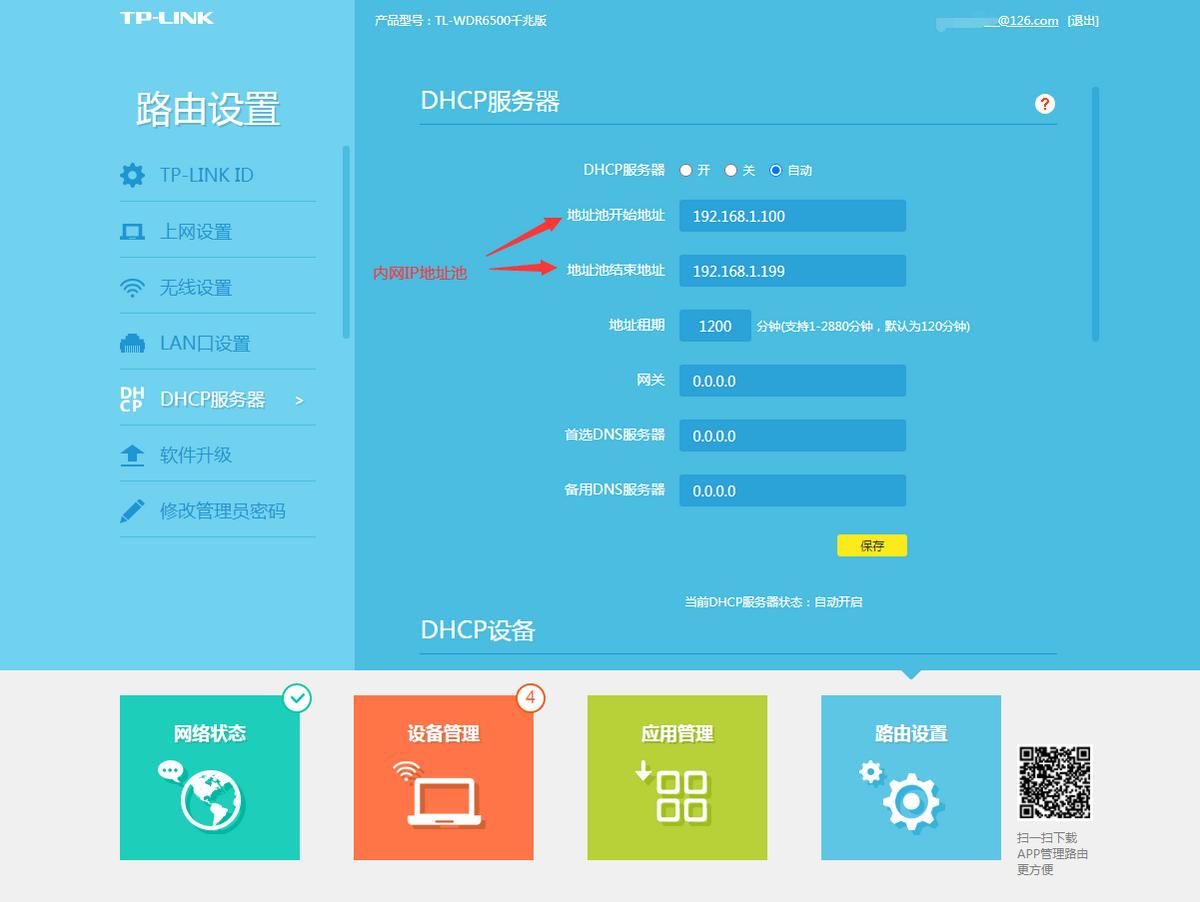Viewport: 1200px width, 902px height.
Task: Enable 自动 mode for DHCP服务器
Action: click(775, 170)
